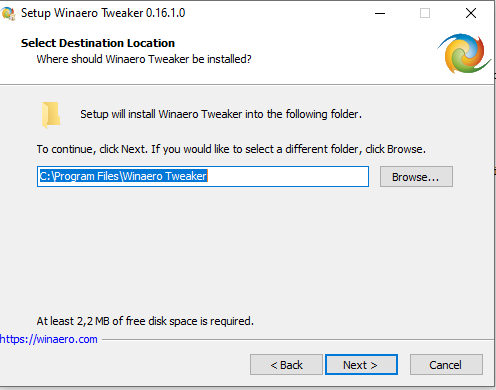
Task: Click the separator line beside the winaero link
Action: (298, 340)
